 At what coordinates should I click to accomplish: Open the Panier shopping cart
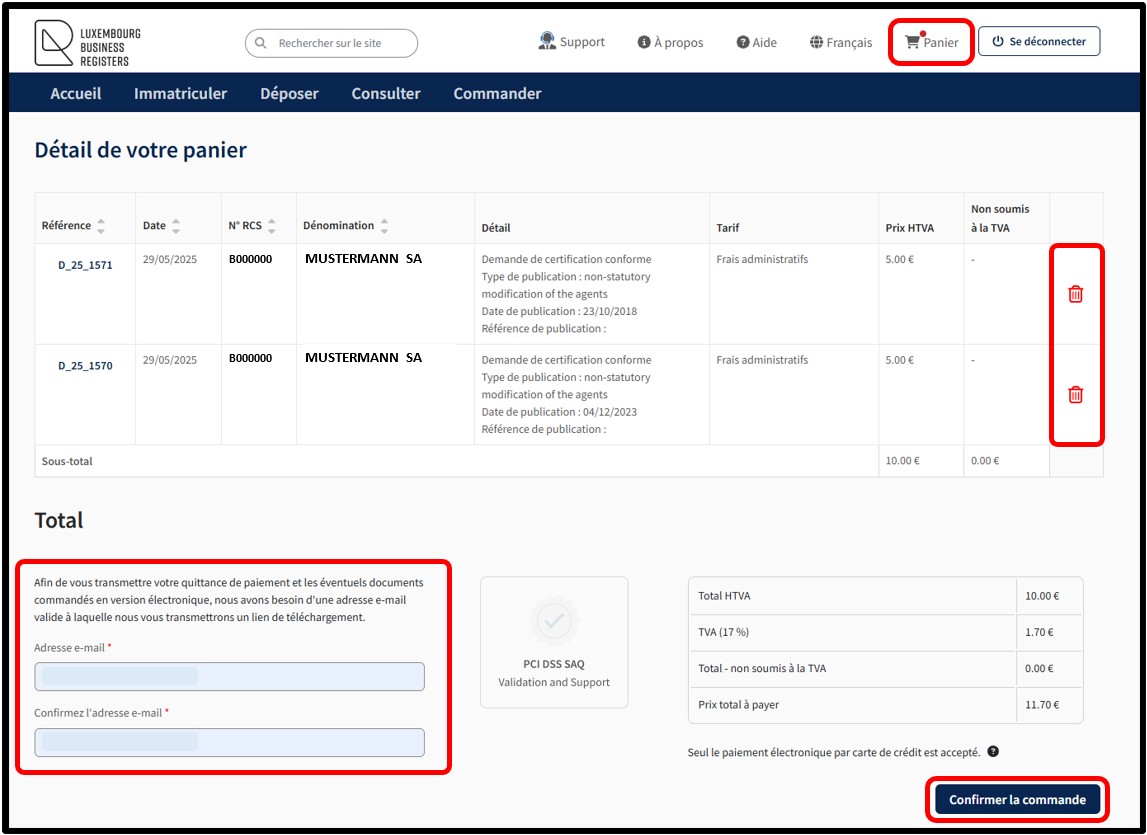pos(931,43)
